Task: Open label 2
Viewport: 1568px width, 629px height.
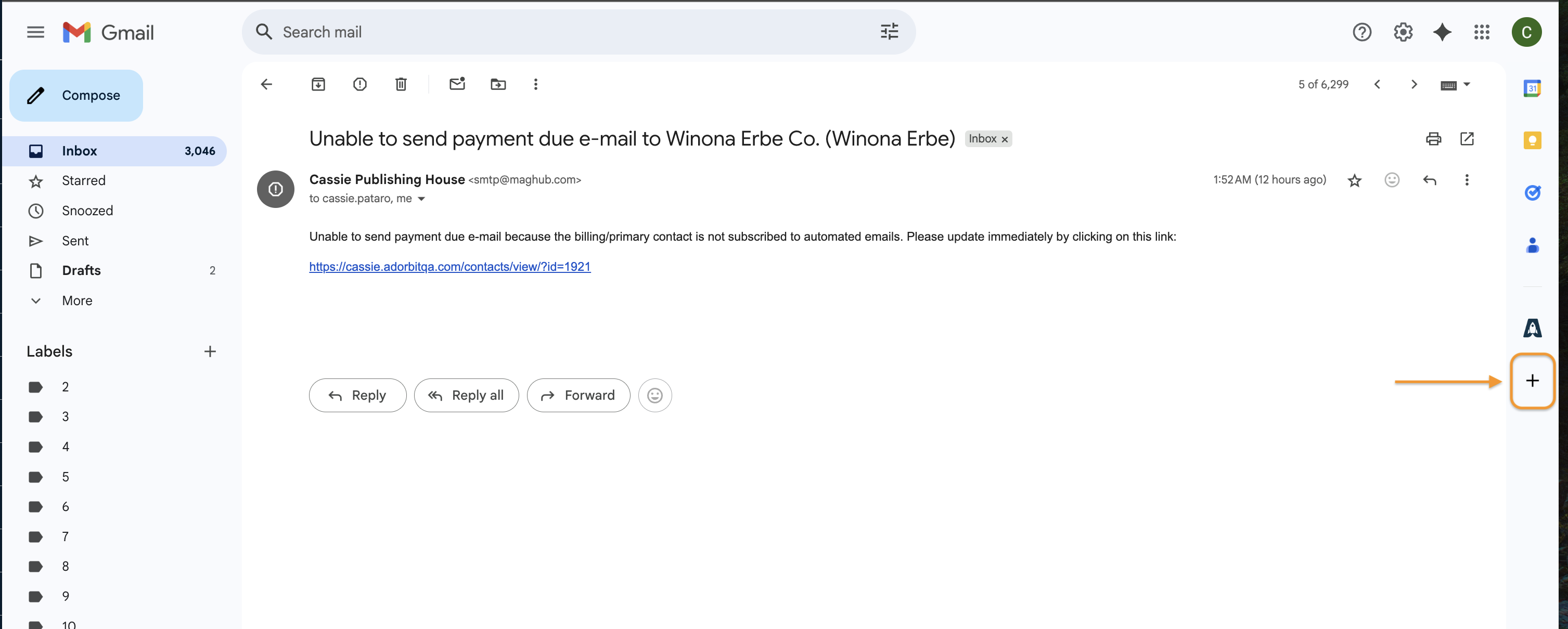Action: click(114, 387)
